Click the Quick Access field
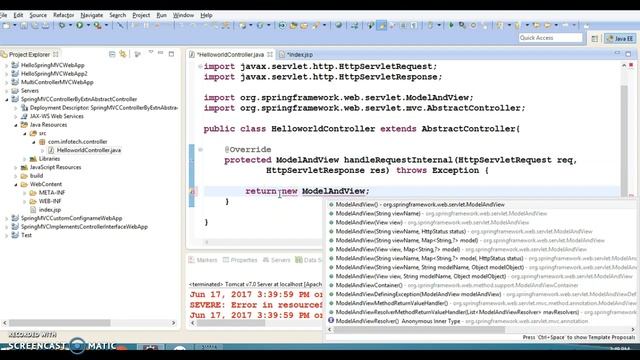The width and height of the screenshot is (640, 360). (x=550, y=38)
